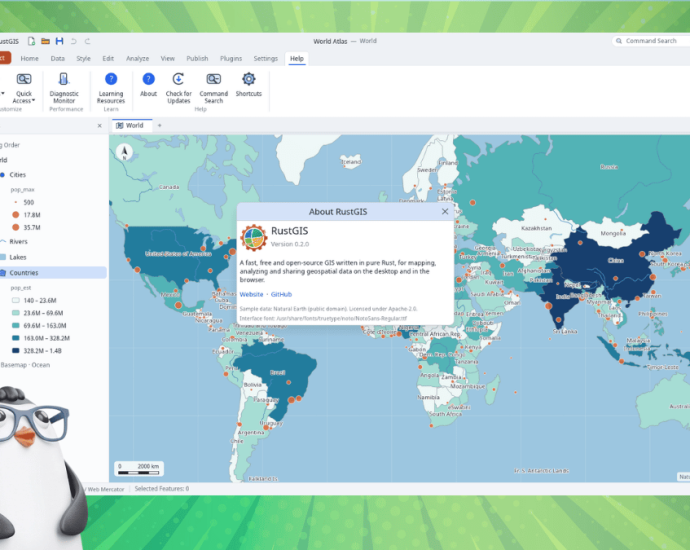Close the layers panel with X
Image resolution: width=690 pixels, height=550 pixels.
tap(99, 126)
